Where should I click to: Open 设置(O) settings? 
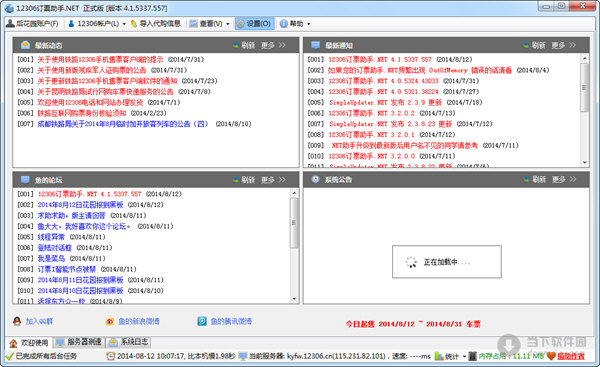[254, 24]
